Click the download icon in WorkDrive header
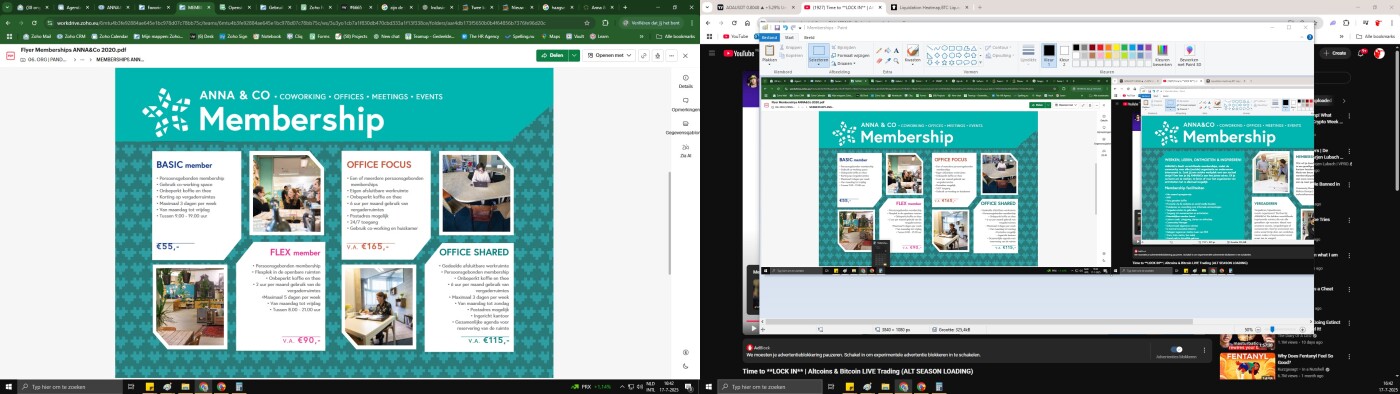 (657, 56)
